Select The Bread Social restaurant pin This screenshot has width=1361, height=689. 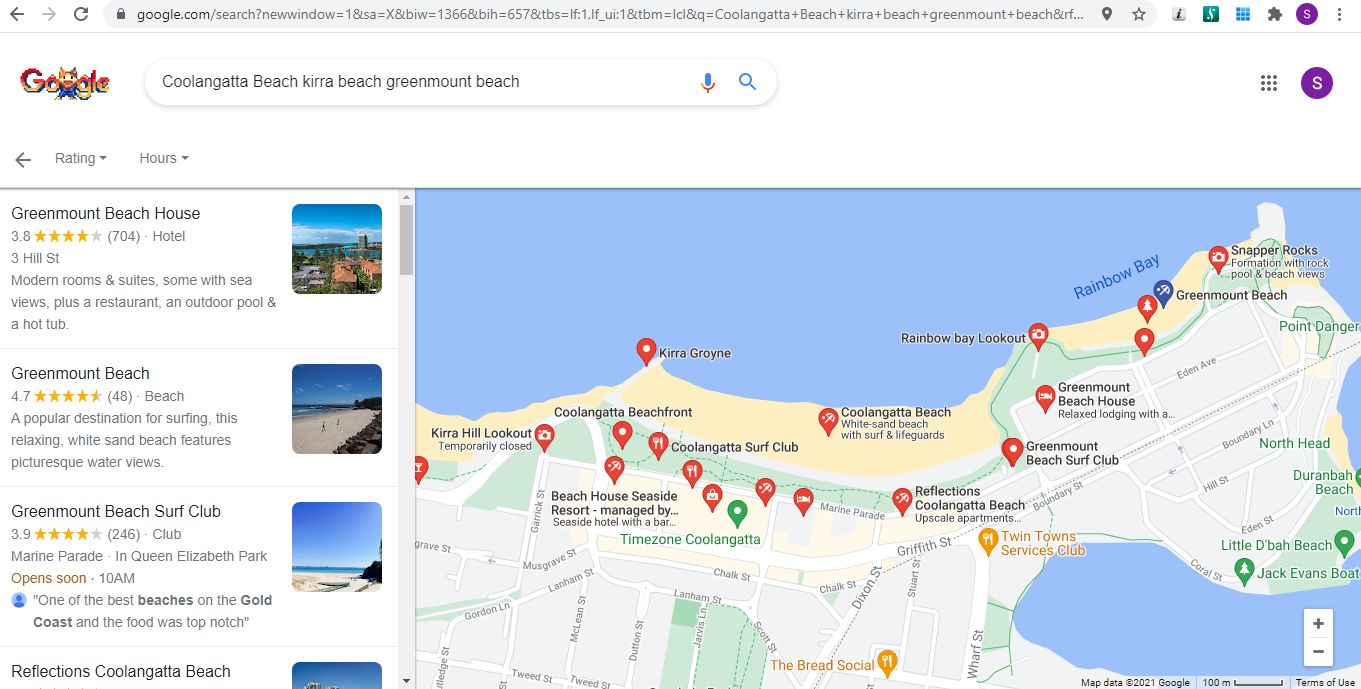pos(886,663)
